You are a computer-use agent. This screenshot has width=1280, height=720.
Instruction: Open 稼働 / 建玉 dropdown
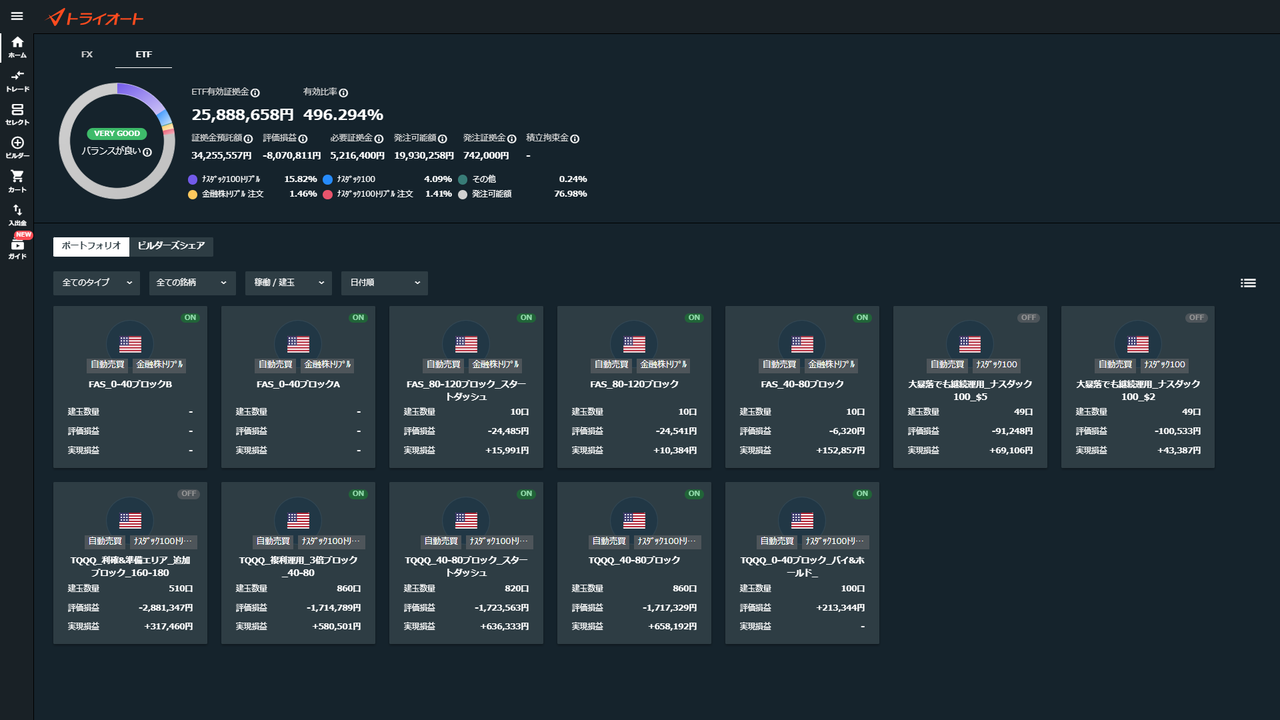tap(288, 283)
